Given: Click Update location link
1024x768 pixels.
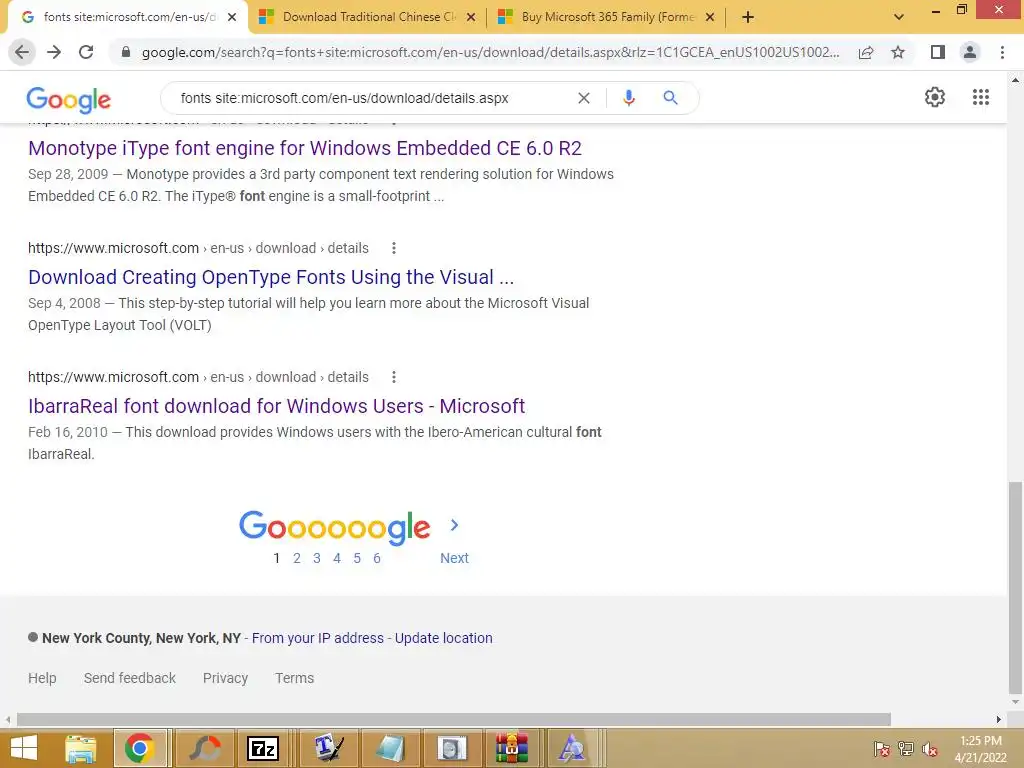Looking at the screenshot, I should coord(443,638).
